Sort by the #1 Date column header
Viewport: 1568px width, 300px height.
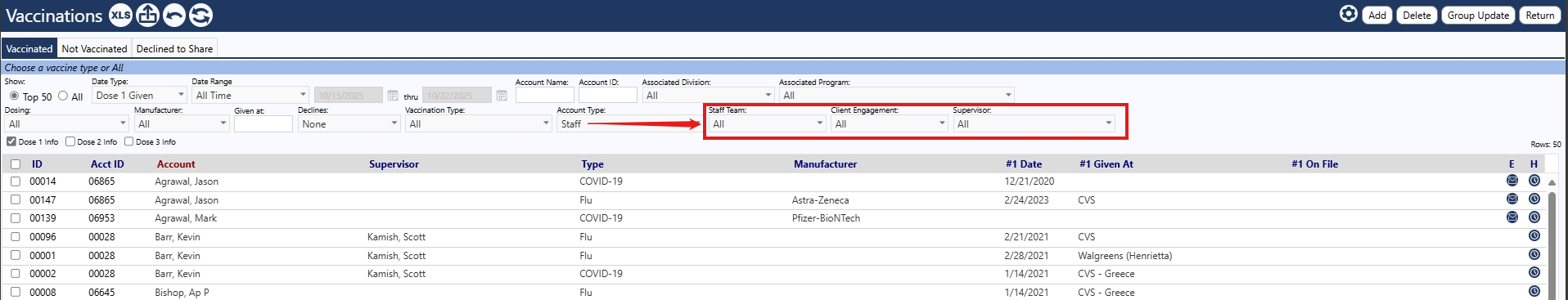pos(1024,163)
